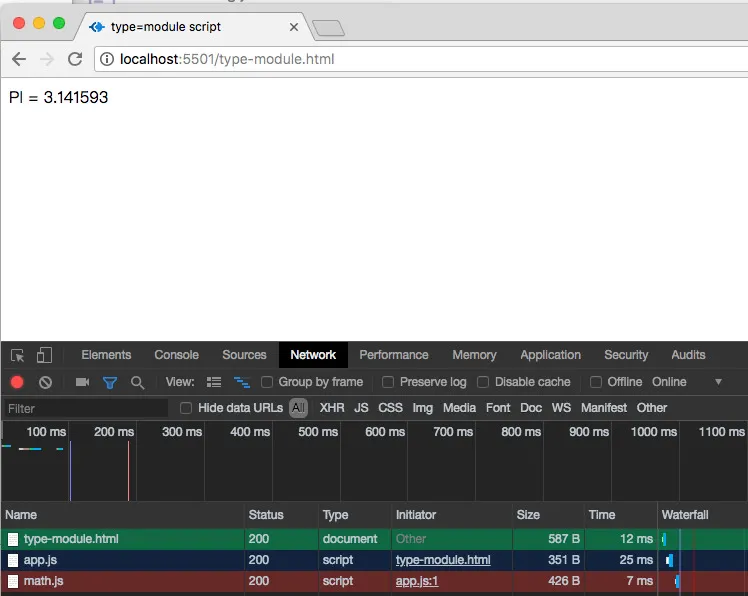Toggle the network filter funnel icon
Image resolution: width=748 pixels, height=596 pixels.
click(110, 382)
